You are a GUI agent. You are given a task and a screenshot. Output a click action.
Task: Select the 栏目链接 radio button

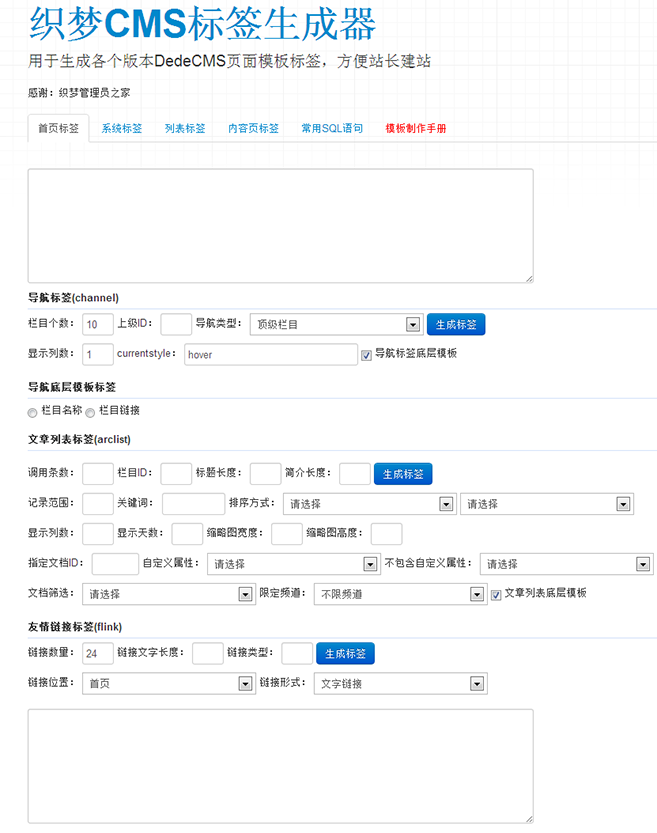90,412
